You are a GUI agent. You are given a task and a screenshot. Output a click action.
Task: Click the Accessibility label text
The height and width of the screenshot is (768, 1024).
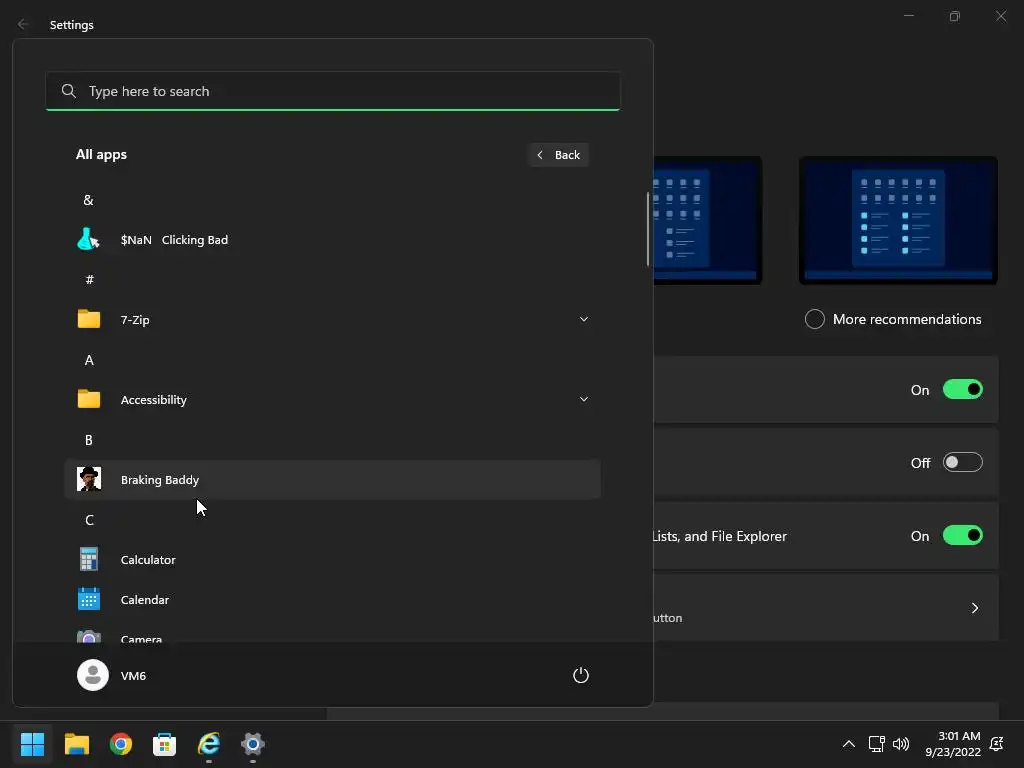click(x=153, y=400)
